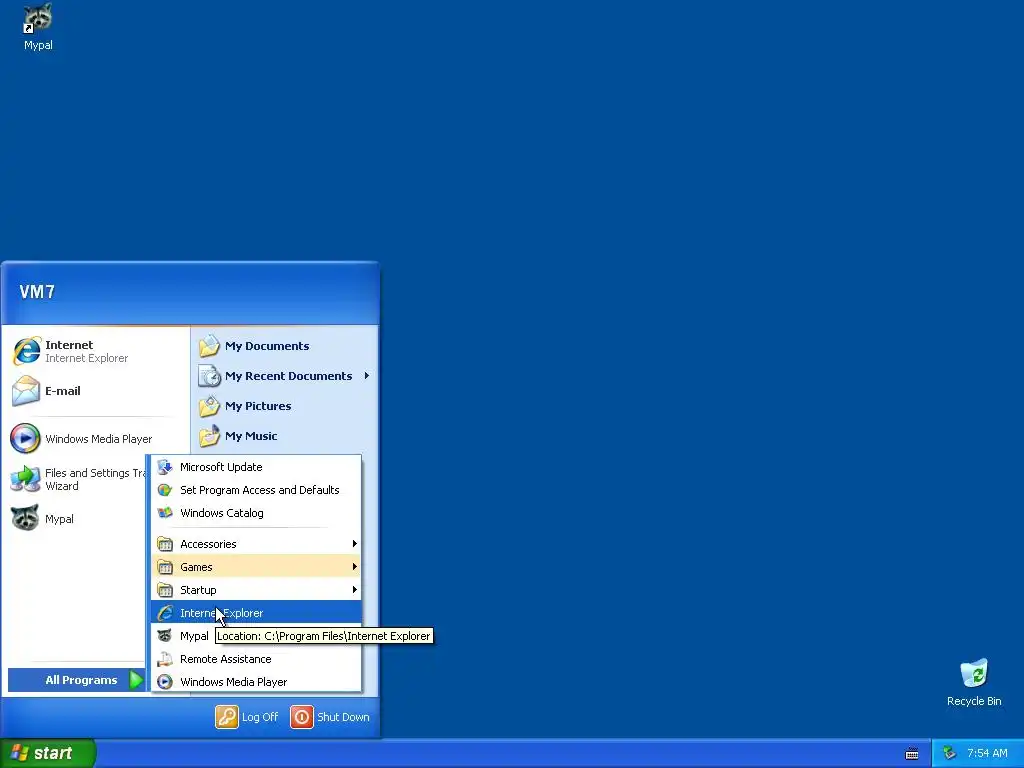Click the My Documents folder icon
Screen dimensions: 1024x768
pyautogui.click(x=210, y=346)
